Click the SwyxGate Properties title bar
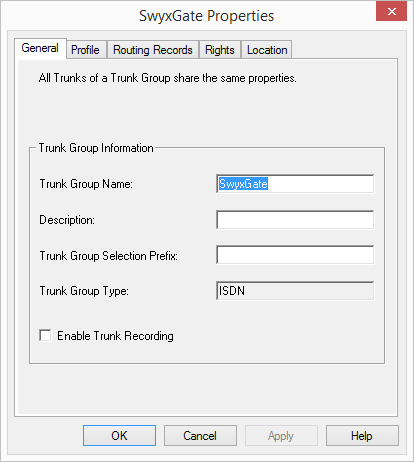Screen dimensions: 414x462 tap(206, 16)
